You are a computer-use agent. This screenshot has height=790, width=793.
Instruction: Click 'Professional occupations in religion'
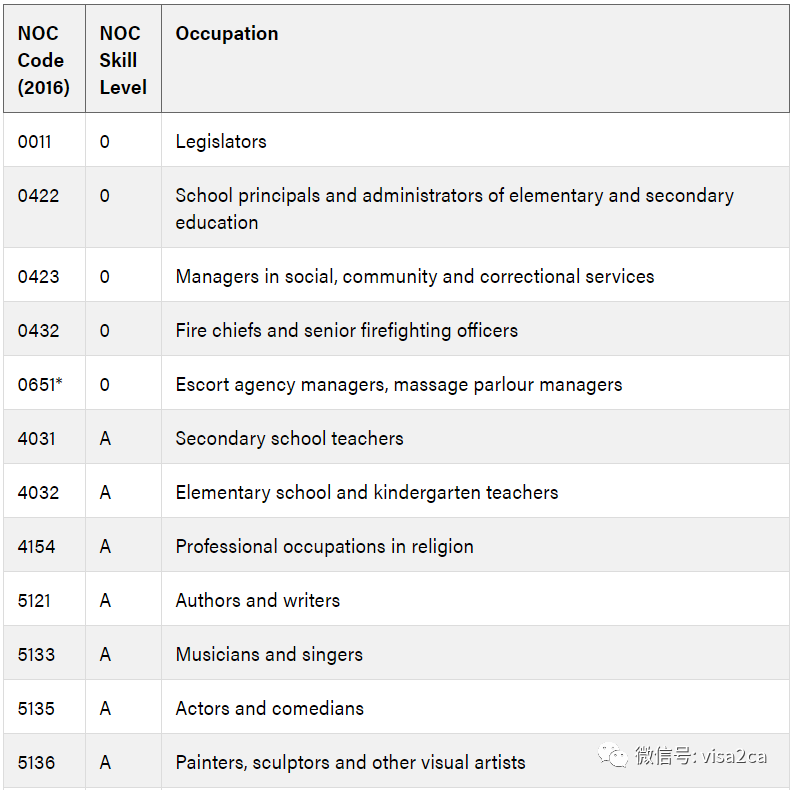[x=324, y=547]
